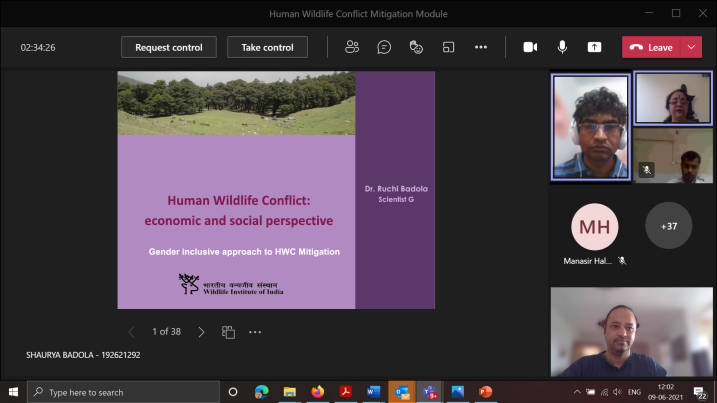Open the reactions and raise hand menu
The image size is (717, 403).
coord(416,47)
